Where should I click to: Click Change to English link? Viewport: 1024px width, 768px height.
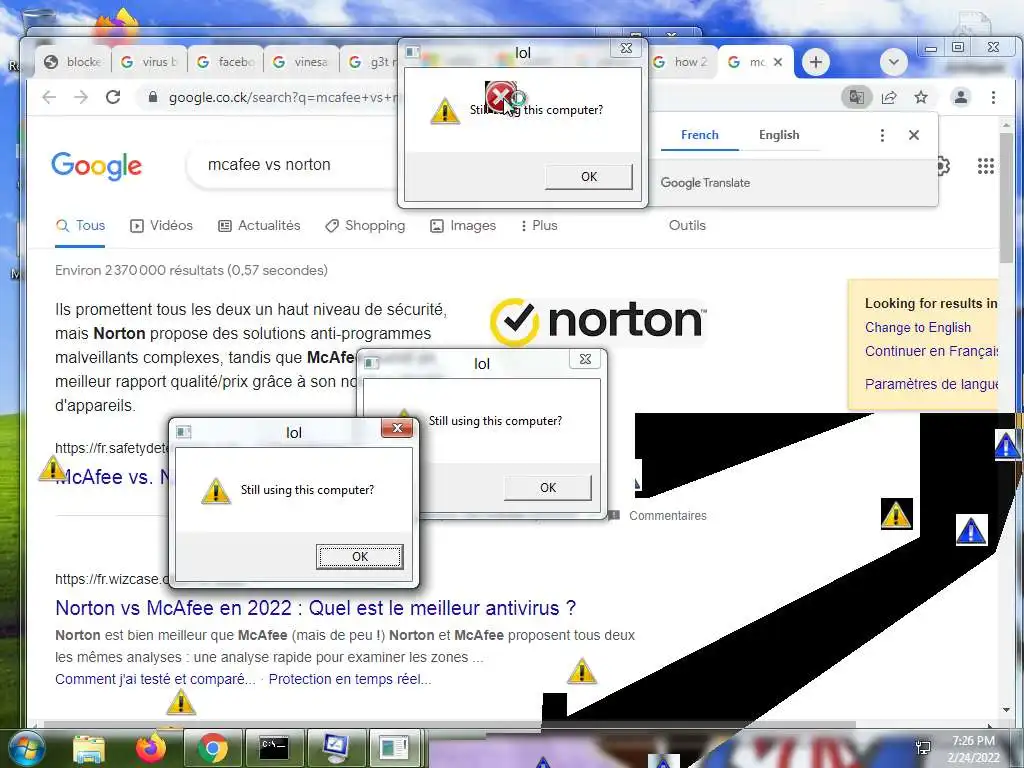[918, 327]
